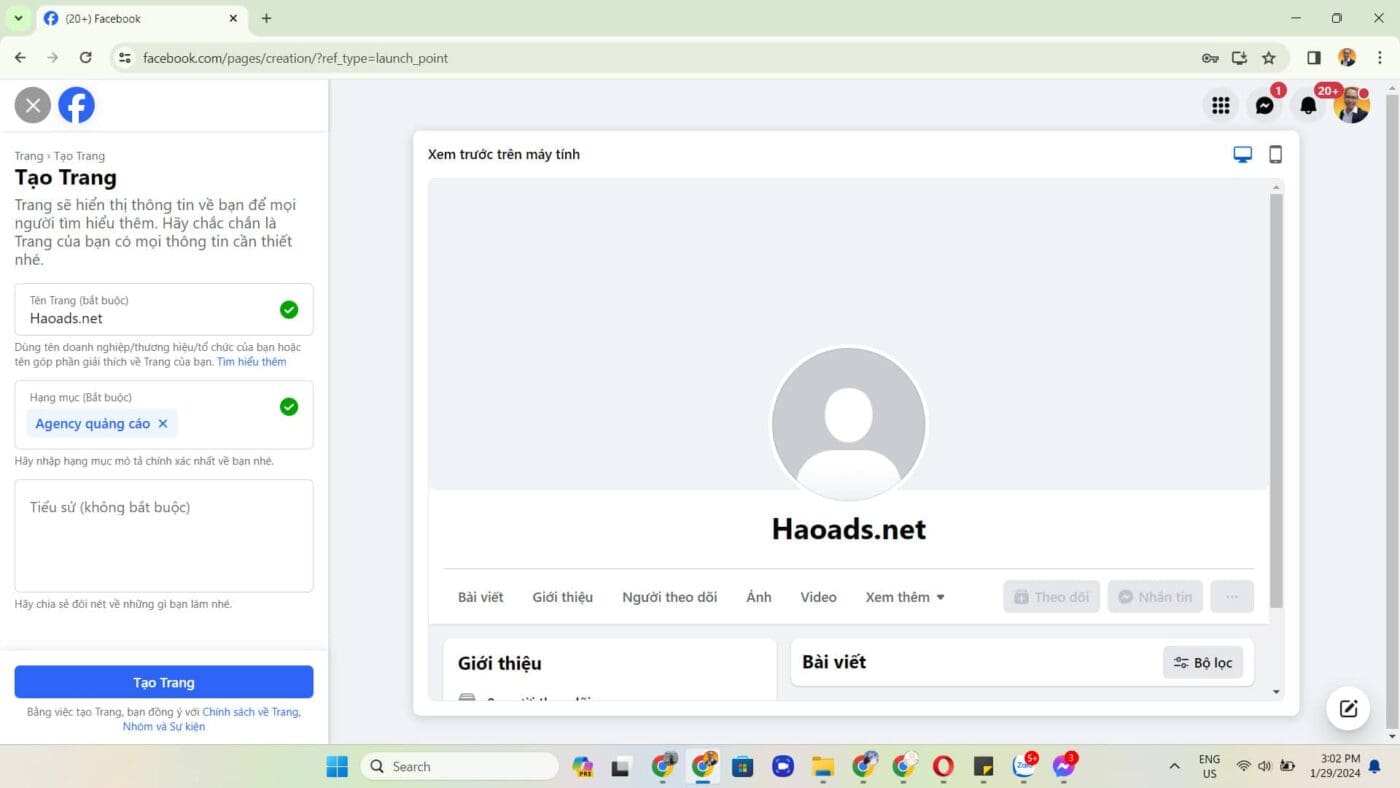Show hidden system tray icons chevron
The width and height of the screenshot is (1400, 788).
1174,766
